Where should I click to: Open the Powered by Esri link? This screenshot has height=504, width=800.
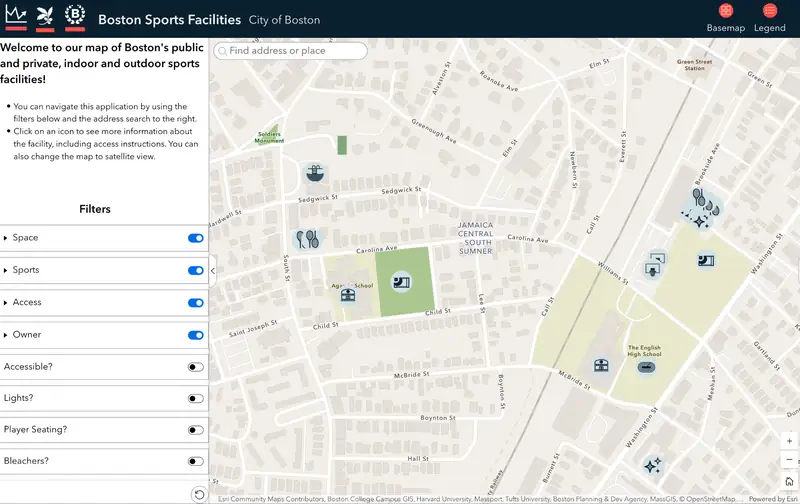pos(773,499)
